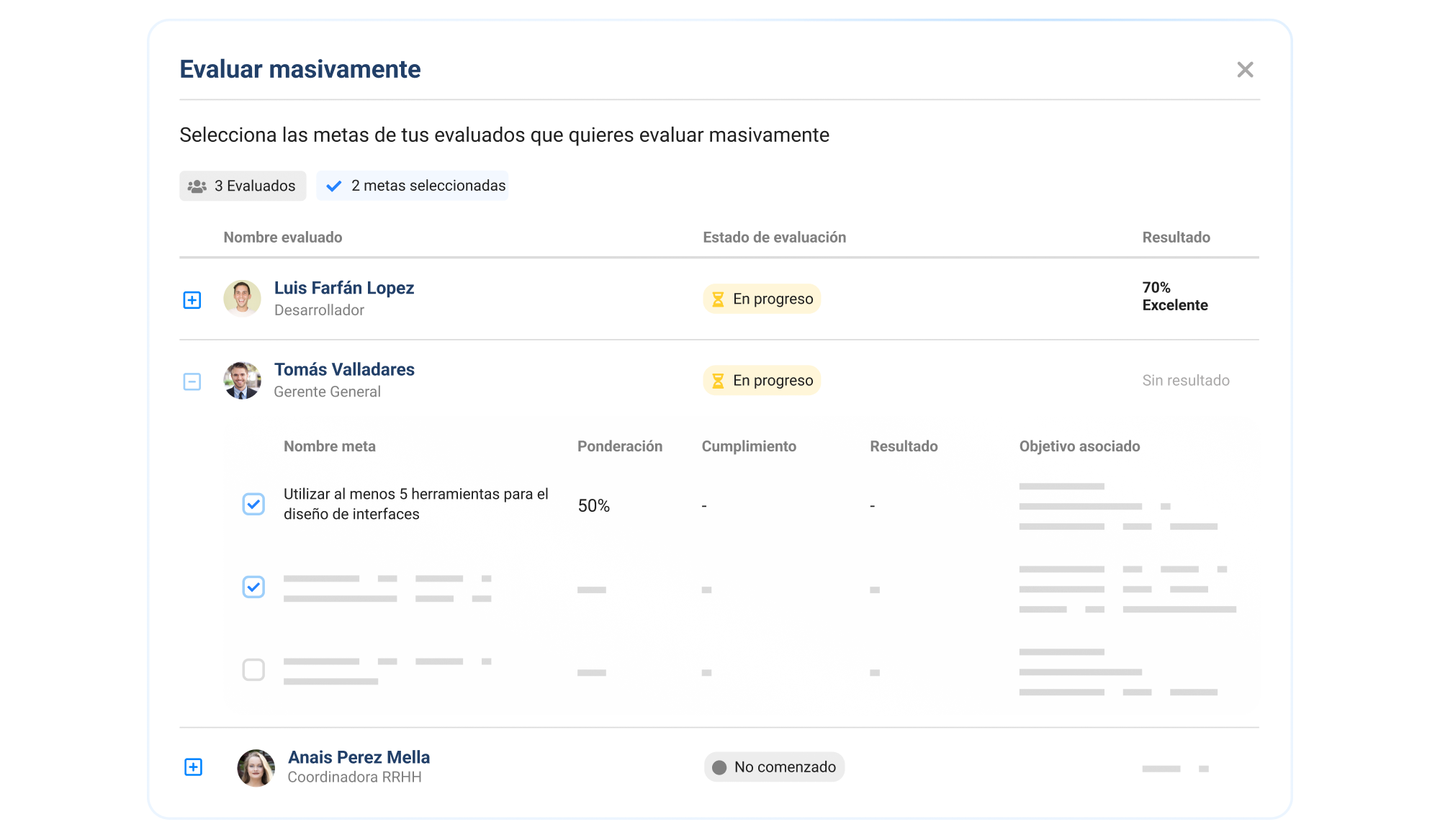Check the third unselected goal checkbox
1440x840 pixels.
tap(253, 670)
